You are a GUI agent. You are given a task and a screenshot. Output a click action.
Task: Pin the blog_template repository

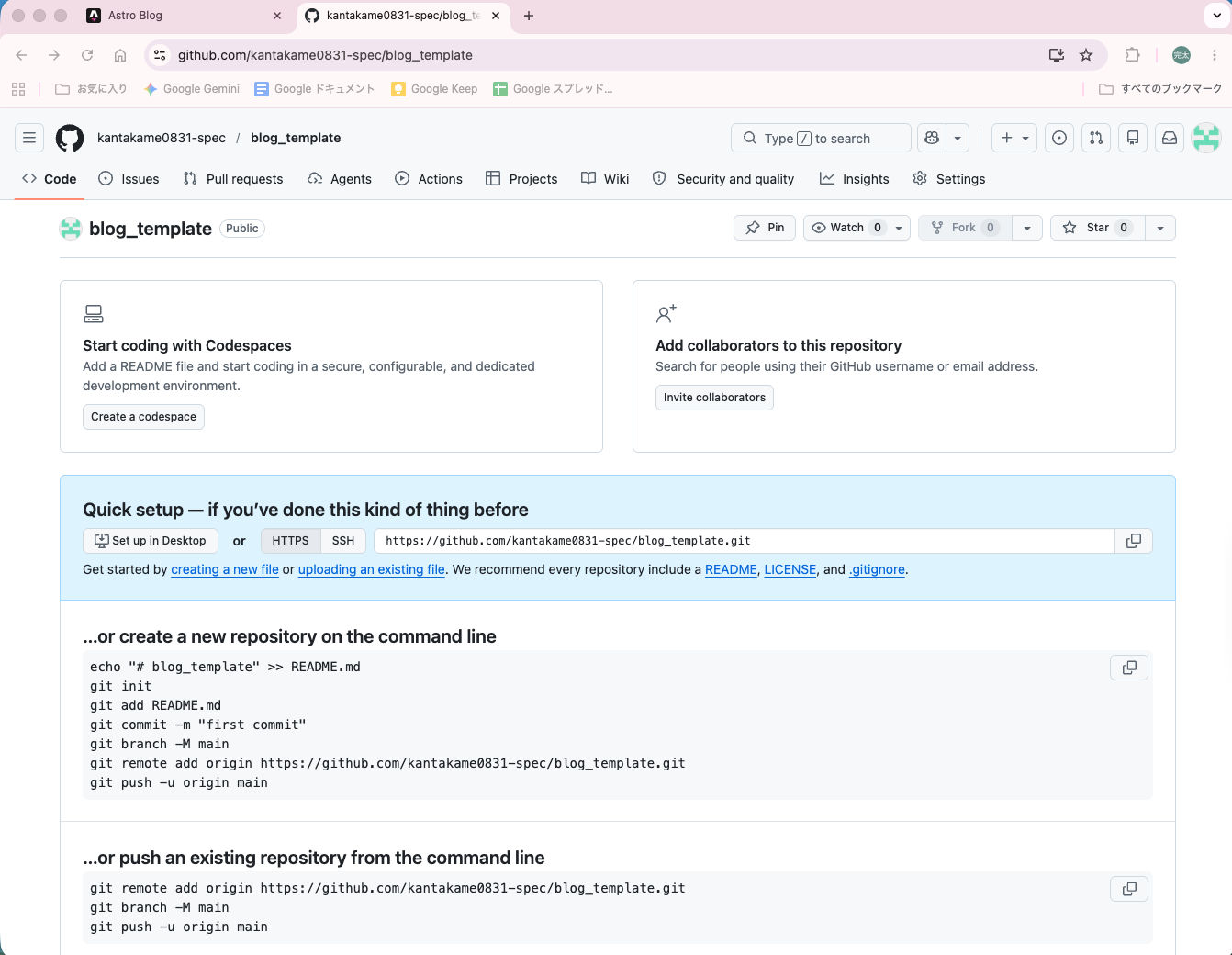tap(765, 228)
